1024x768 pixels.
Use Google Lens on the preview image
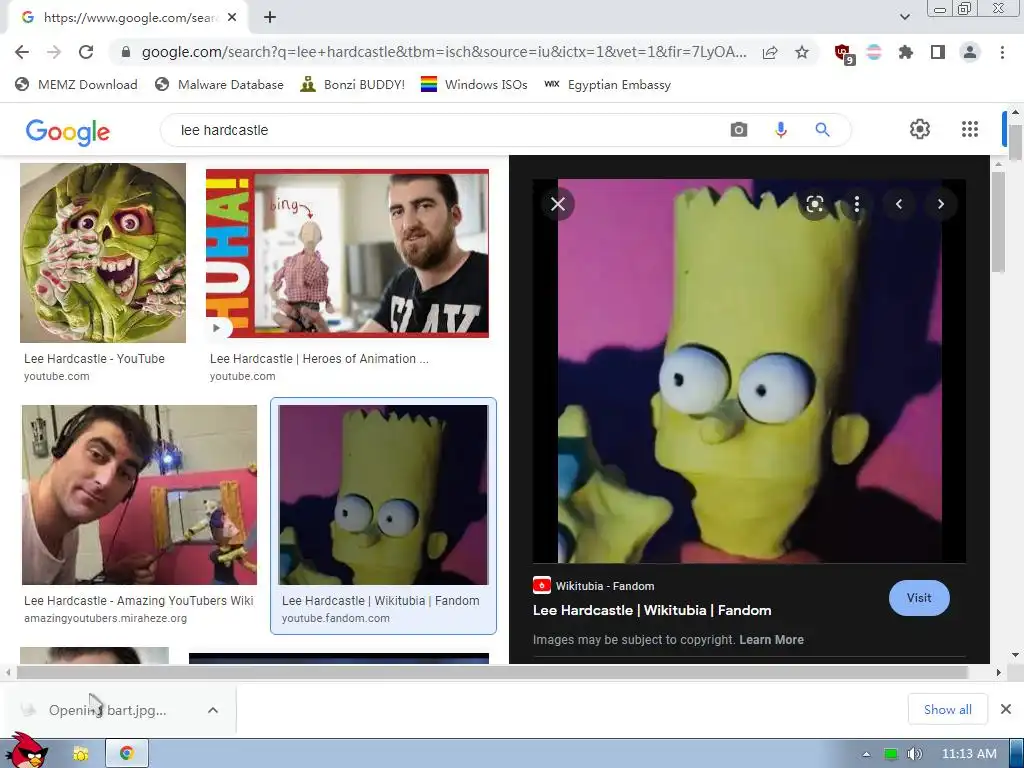coord(814,204)
